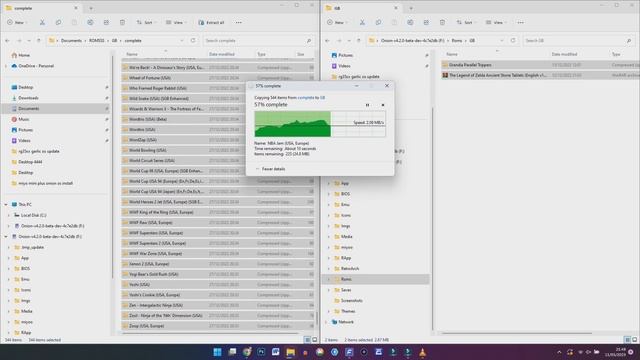640x360 pixels.
Task: Switch complete window to details view
Action: click(x=307, y=340)
